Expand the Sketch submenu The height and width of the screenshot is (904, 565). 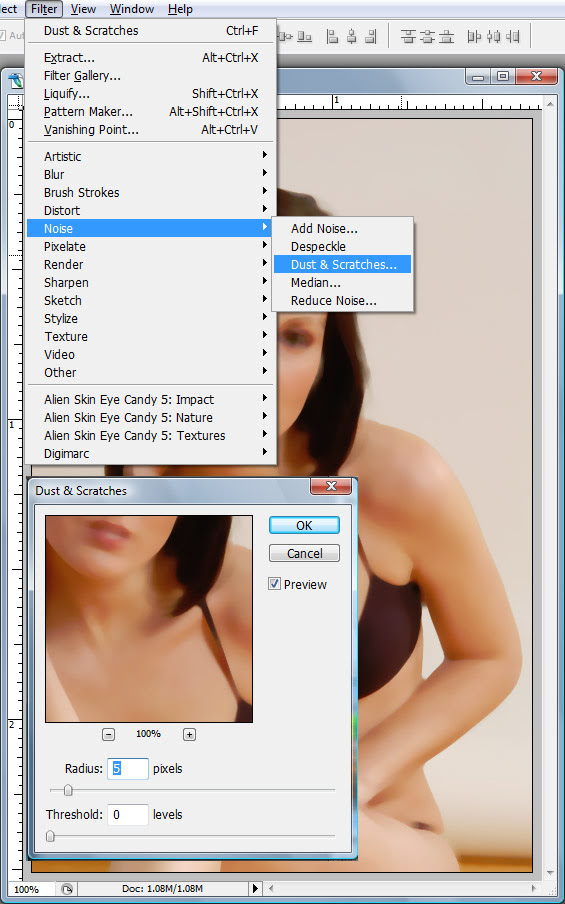[152, 300]
